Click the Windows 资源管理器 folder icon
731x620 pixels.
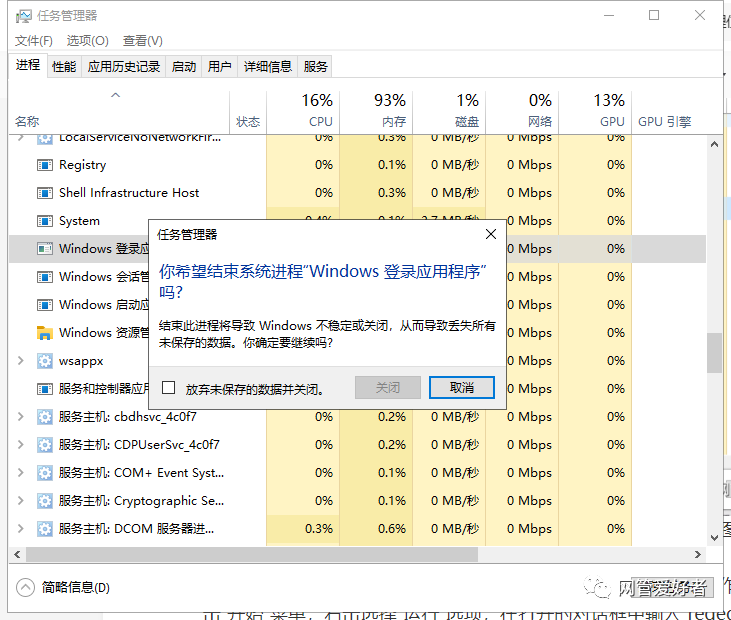click(45, 333)
